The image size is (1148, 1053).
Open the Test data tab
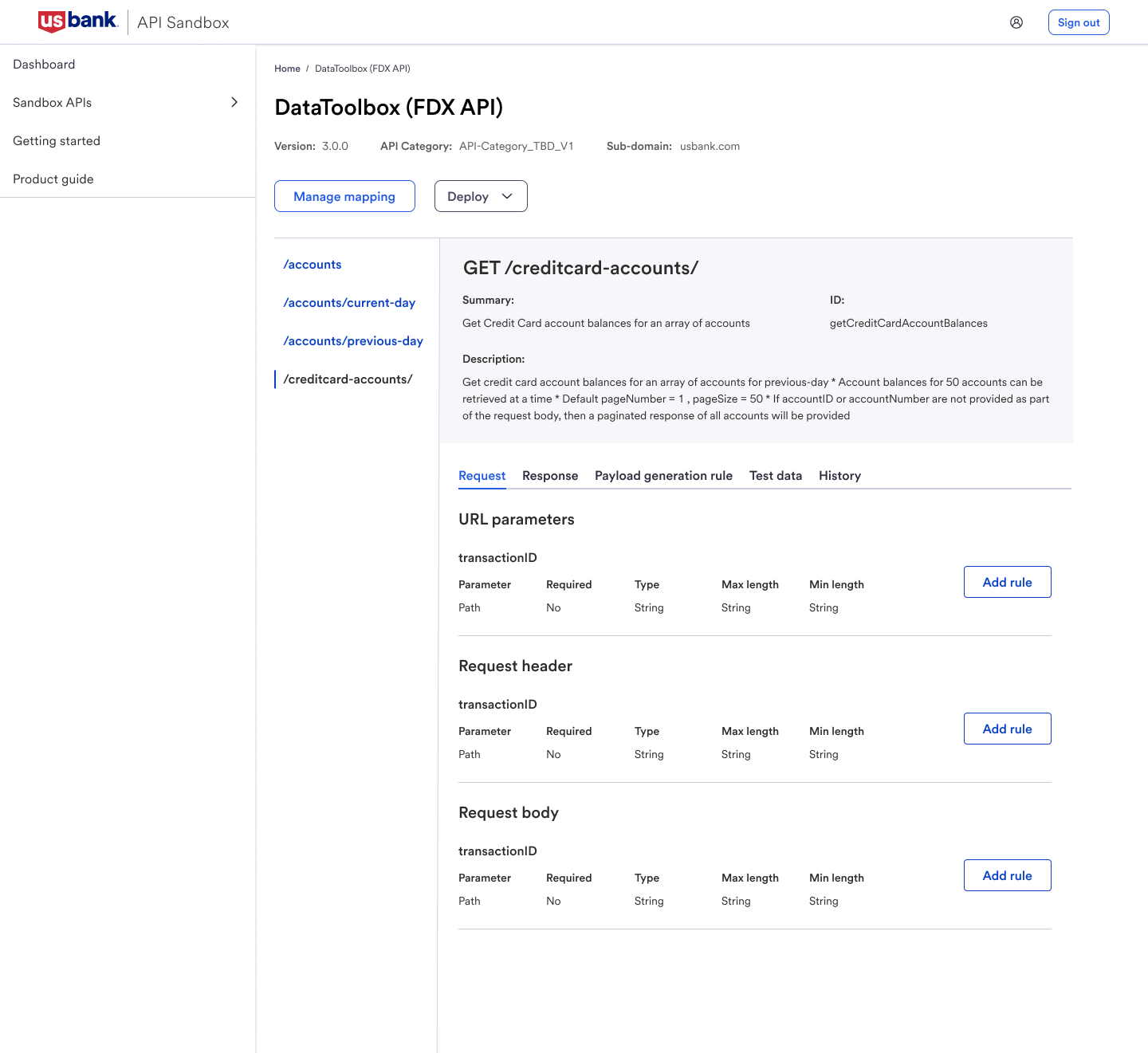776,476
